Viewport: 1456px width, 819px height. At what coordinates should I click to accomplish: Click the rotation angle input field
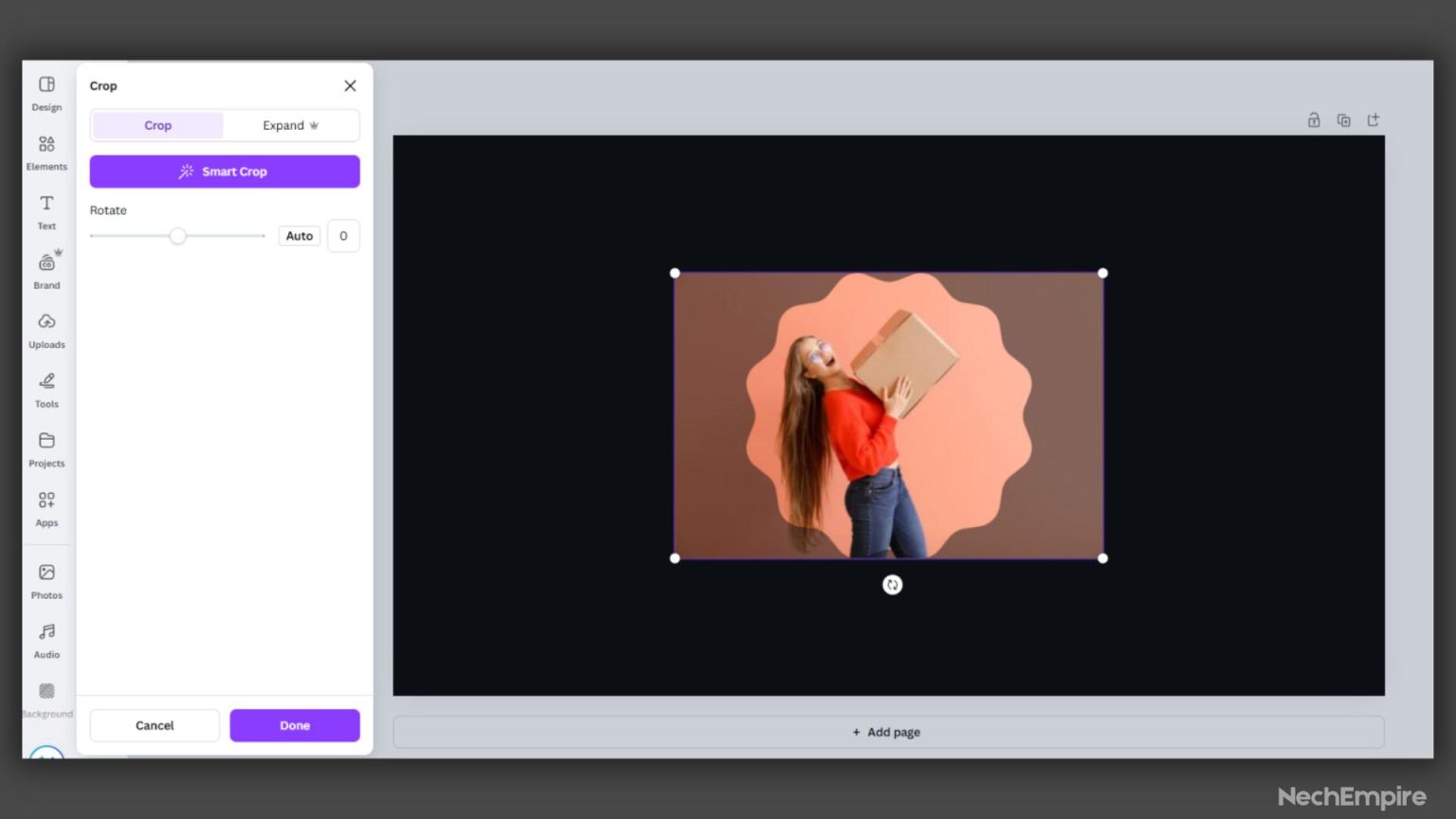click(x=343, y=235)
